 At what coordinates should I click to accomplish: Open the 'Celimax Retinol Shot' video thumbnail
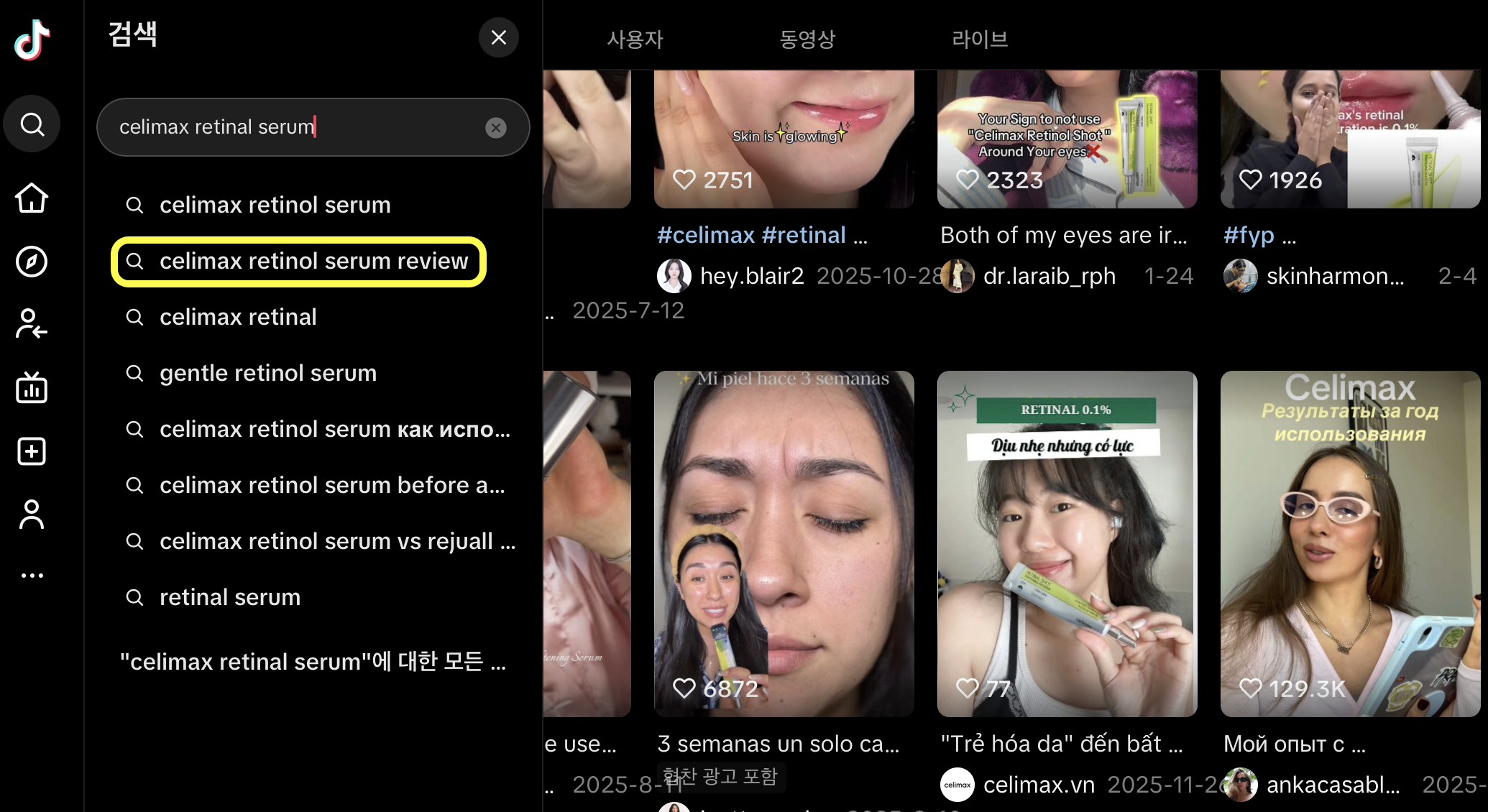[x=1067, y=139]
